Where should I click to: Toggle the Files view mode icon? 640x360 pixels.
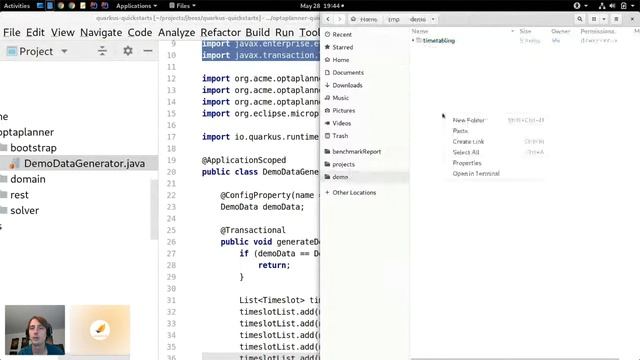point(594,19)
